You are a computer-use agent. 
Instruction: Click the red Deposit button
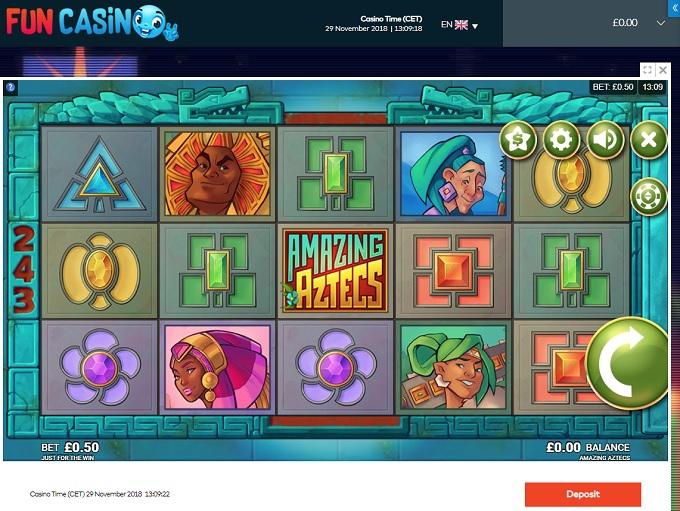[x=583, y=494]
